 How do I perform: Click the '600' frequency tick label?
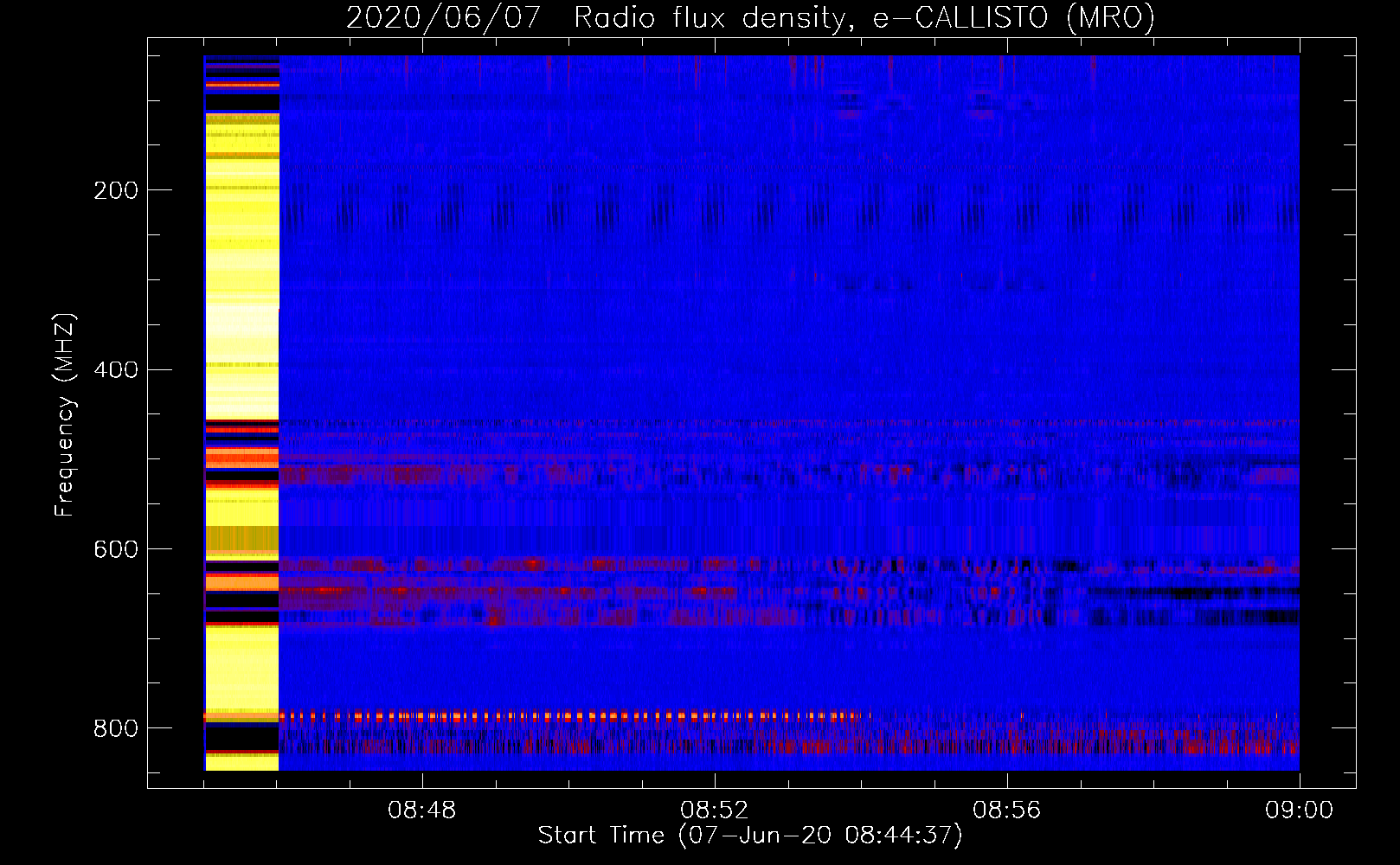(116, 550)
